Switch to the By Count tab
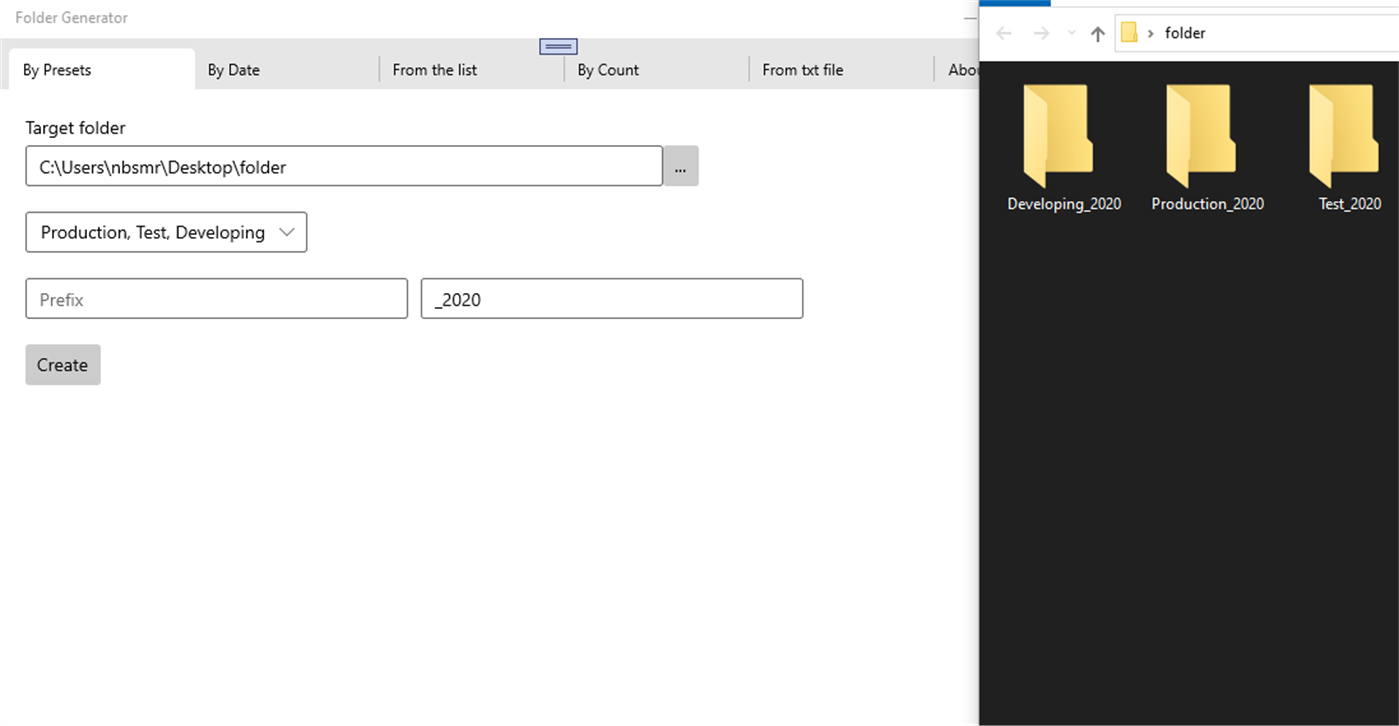Image resolution: width=1399 pixels, height=726 pixels. tap(607, 69)
